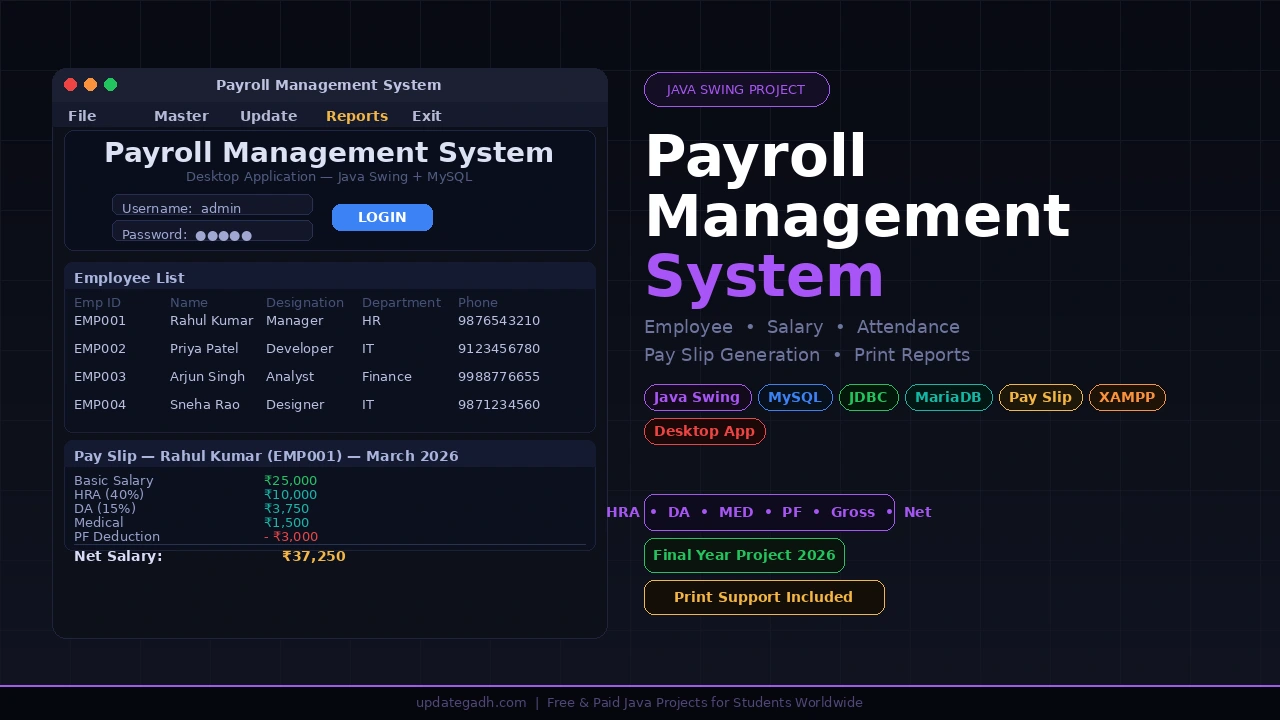Select Rahul Kumar's row in Employee List
The height and width of the screenshot is (720, 1280).
pos(300,320)
